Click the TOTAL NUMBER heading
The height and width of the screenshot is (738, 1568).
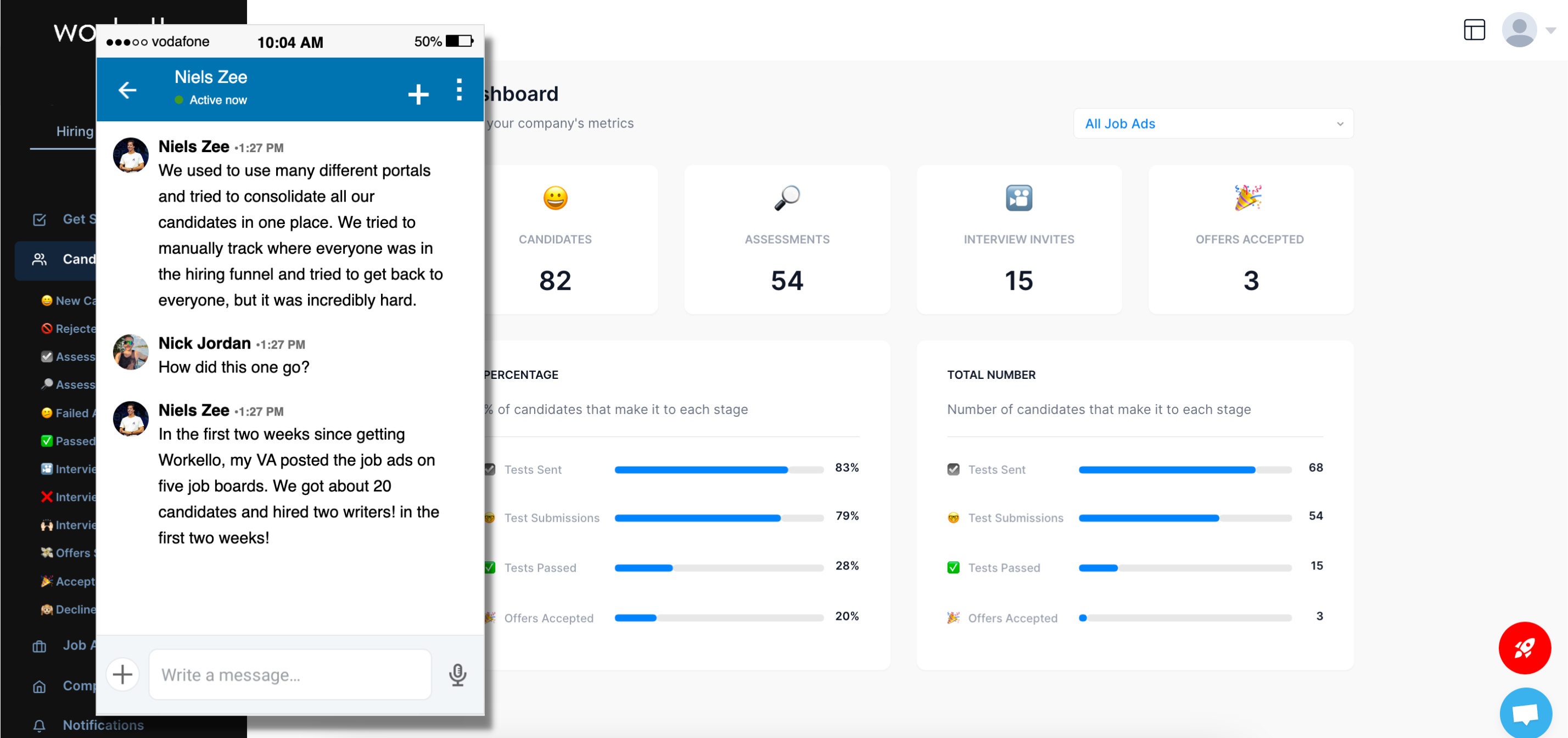pyautogui.click(x=991, y=375)
